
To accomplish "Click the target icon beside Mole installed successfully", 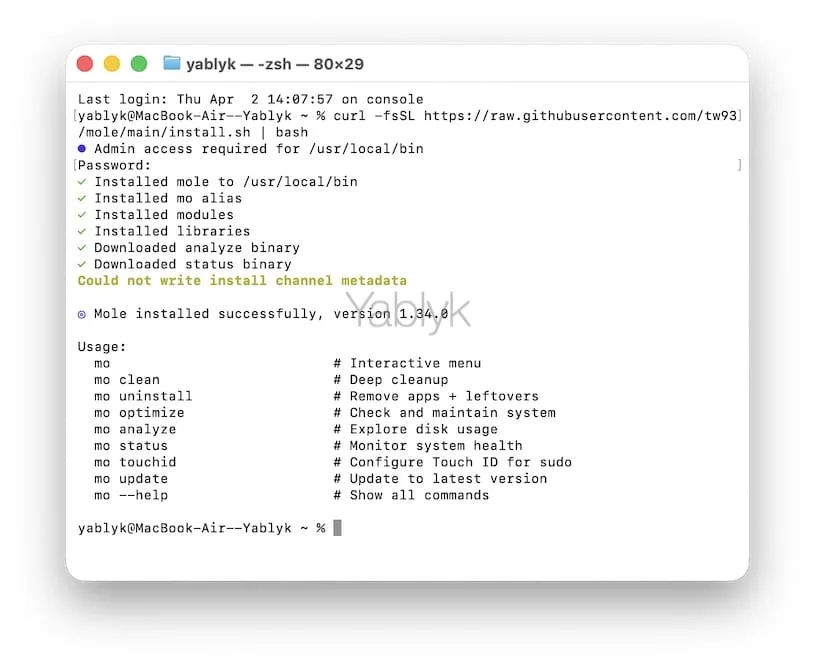I will pos(83,313).
